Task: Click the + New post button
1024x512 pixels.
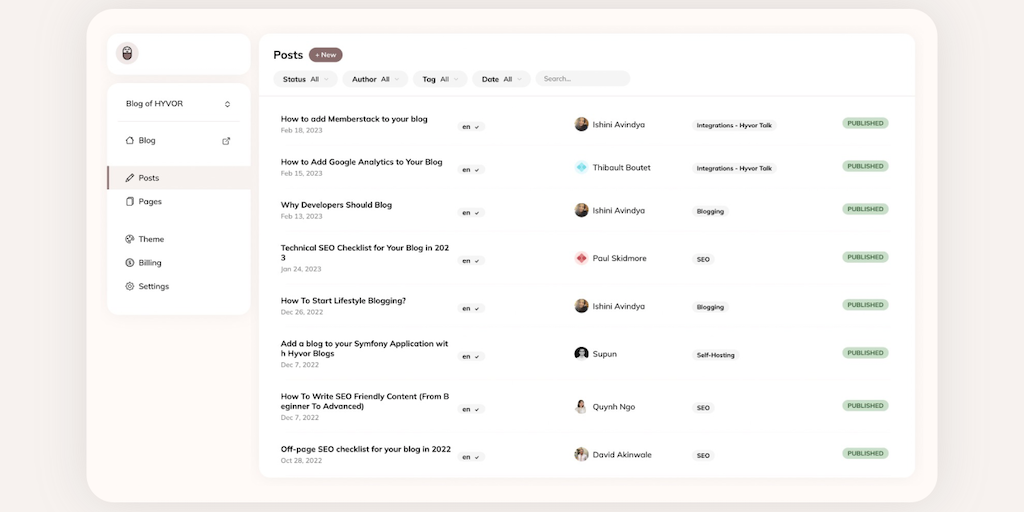Action: (325, 55)
